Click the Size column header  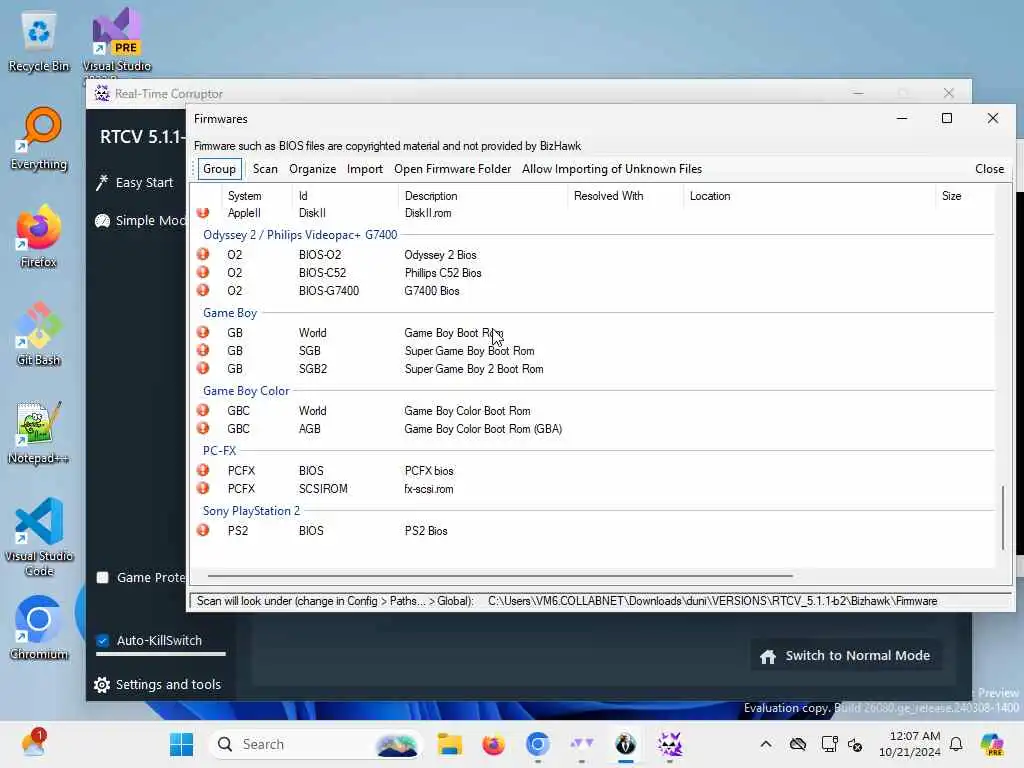click(x=952, y=196)
